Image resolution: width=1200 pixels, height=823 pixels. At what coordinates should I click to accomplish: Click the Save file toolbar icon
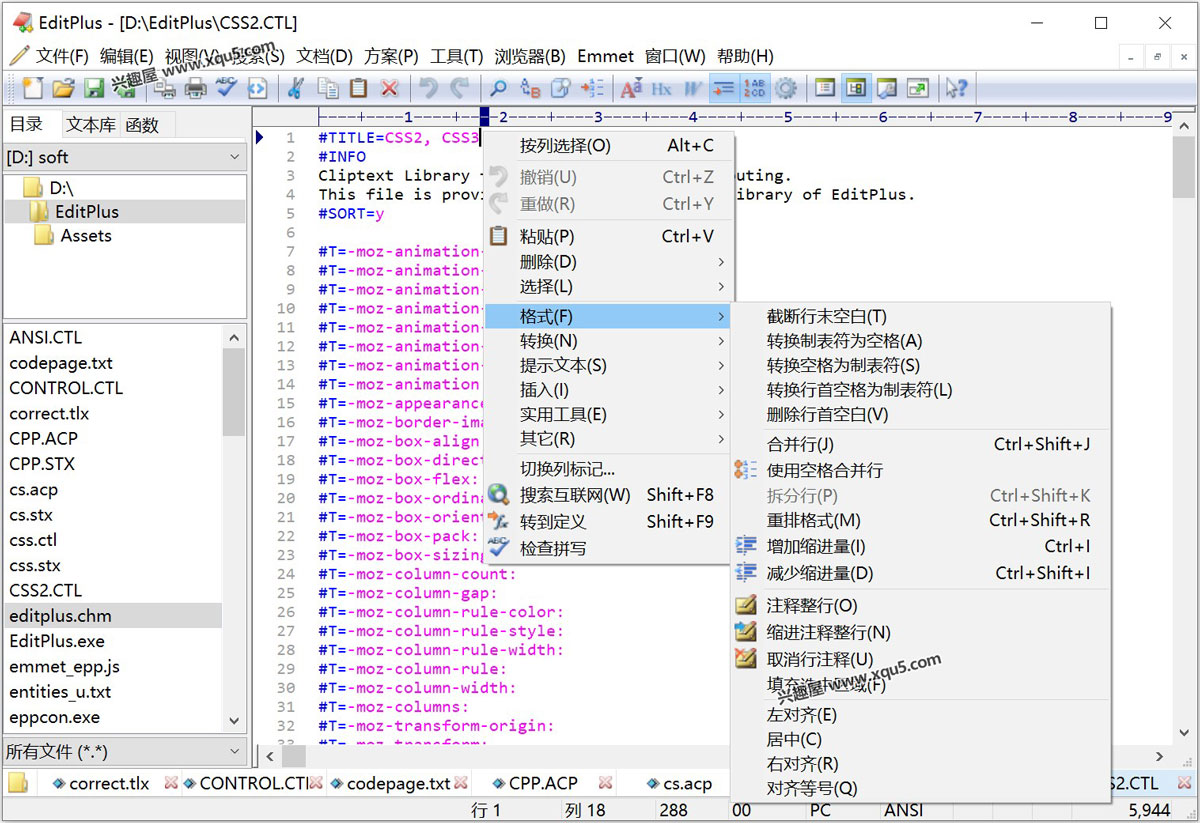click(94, 88)
